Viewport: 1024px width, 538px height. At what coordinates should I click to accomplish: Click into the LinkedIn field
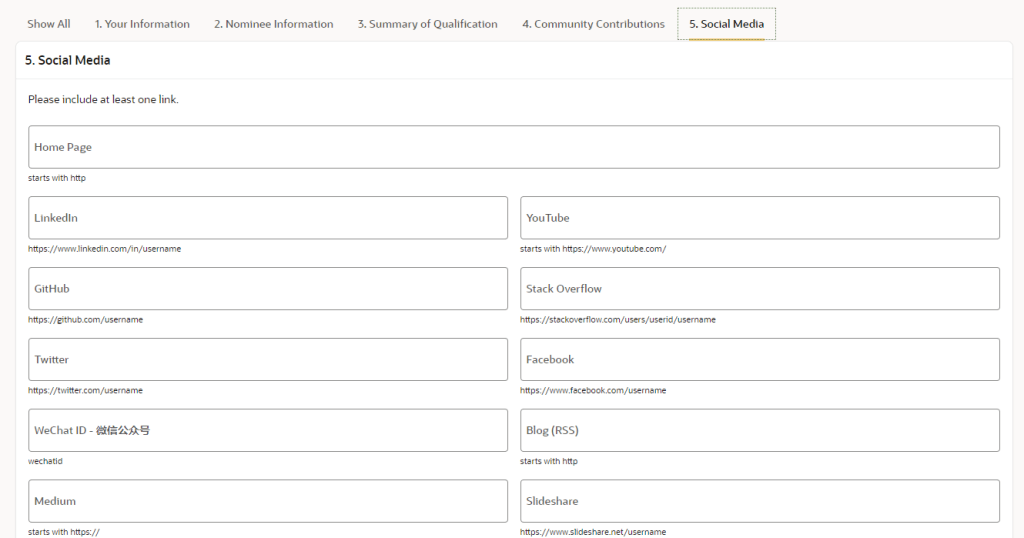(268, 218)
